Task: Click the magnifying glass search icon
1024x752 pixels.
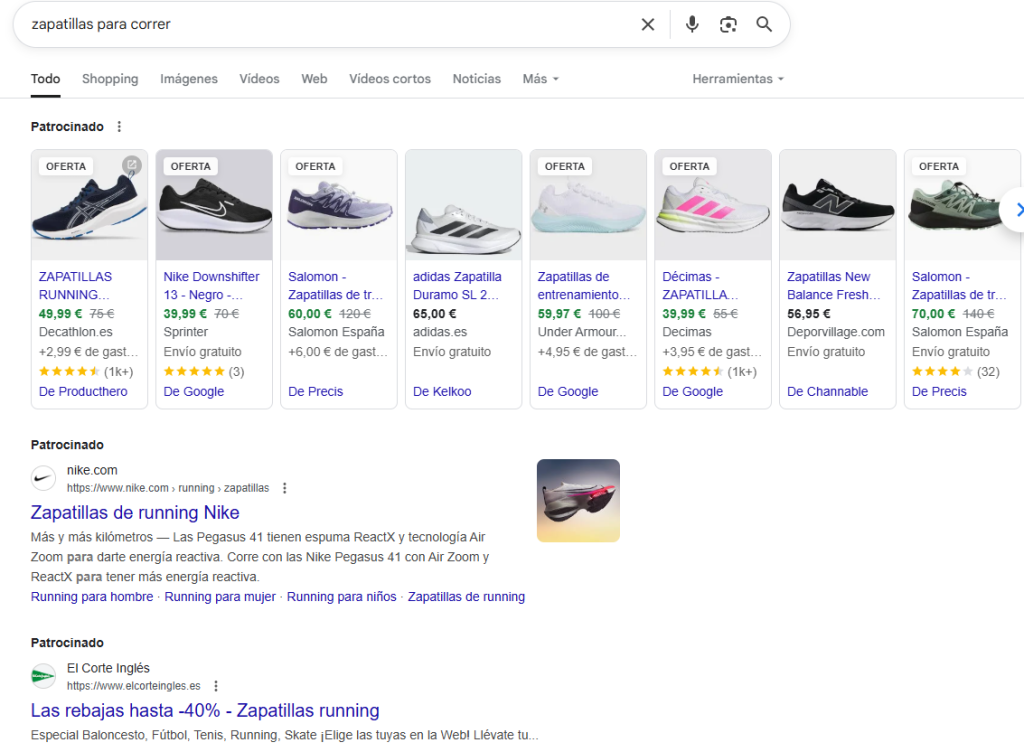Action: click(x=764, y=25)
